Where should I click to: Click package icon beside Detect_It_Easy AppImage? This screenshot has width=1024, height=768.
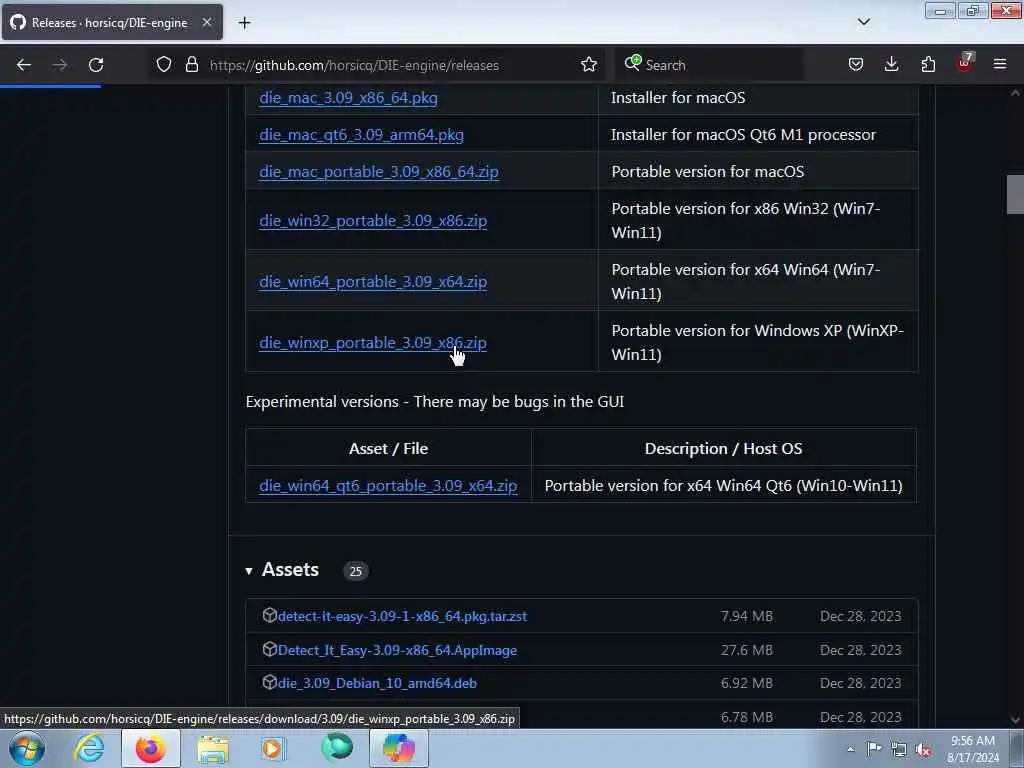pos(270,649)
